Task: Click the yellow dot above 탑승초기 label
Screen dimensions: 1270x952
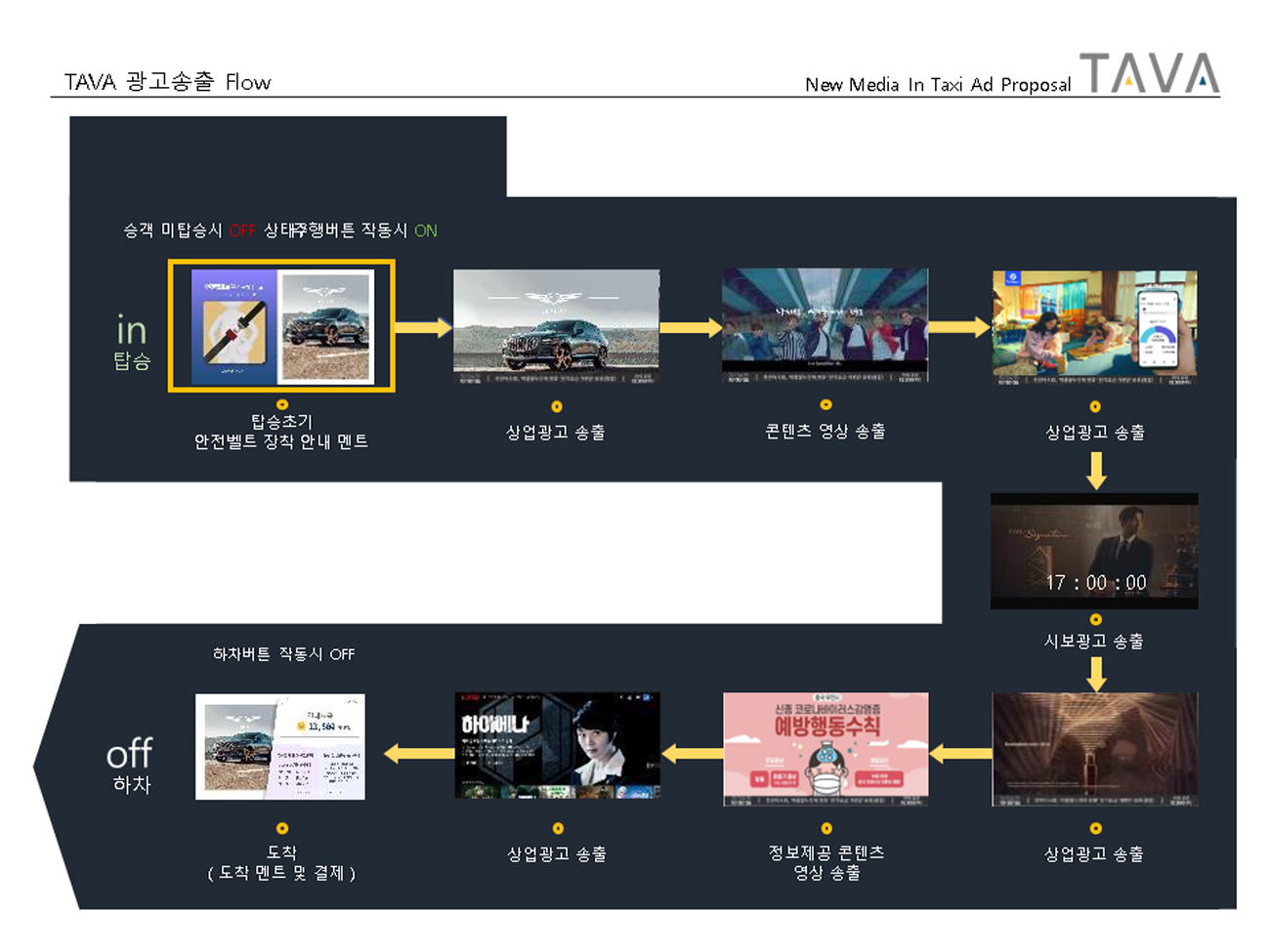Action: click(x=281, y=404)
